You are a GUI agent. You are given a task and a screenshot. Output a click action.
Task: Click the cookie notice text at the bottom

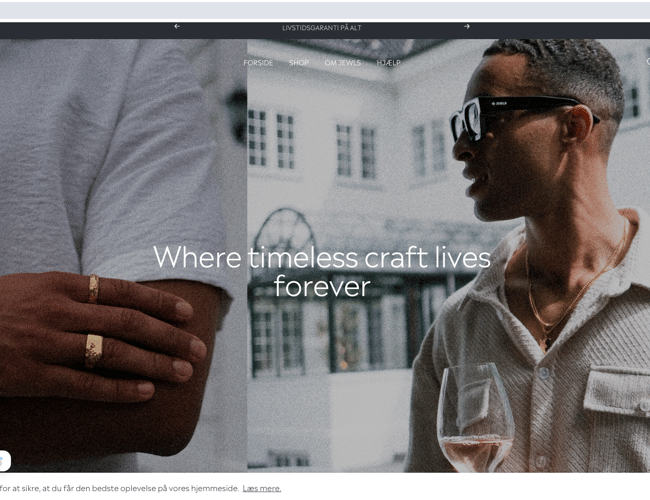point(119,488)
